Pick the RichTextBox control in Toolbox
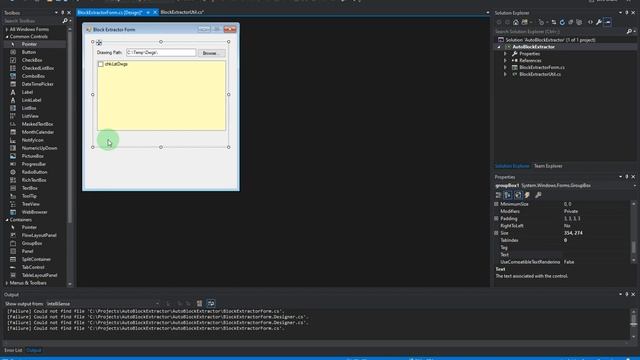 click(x=35, y=180)
